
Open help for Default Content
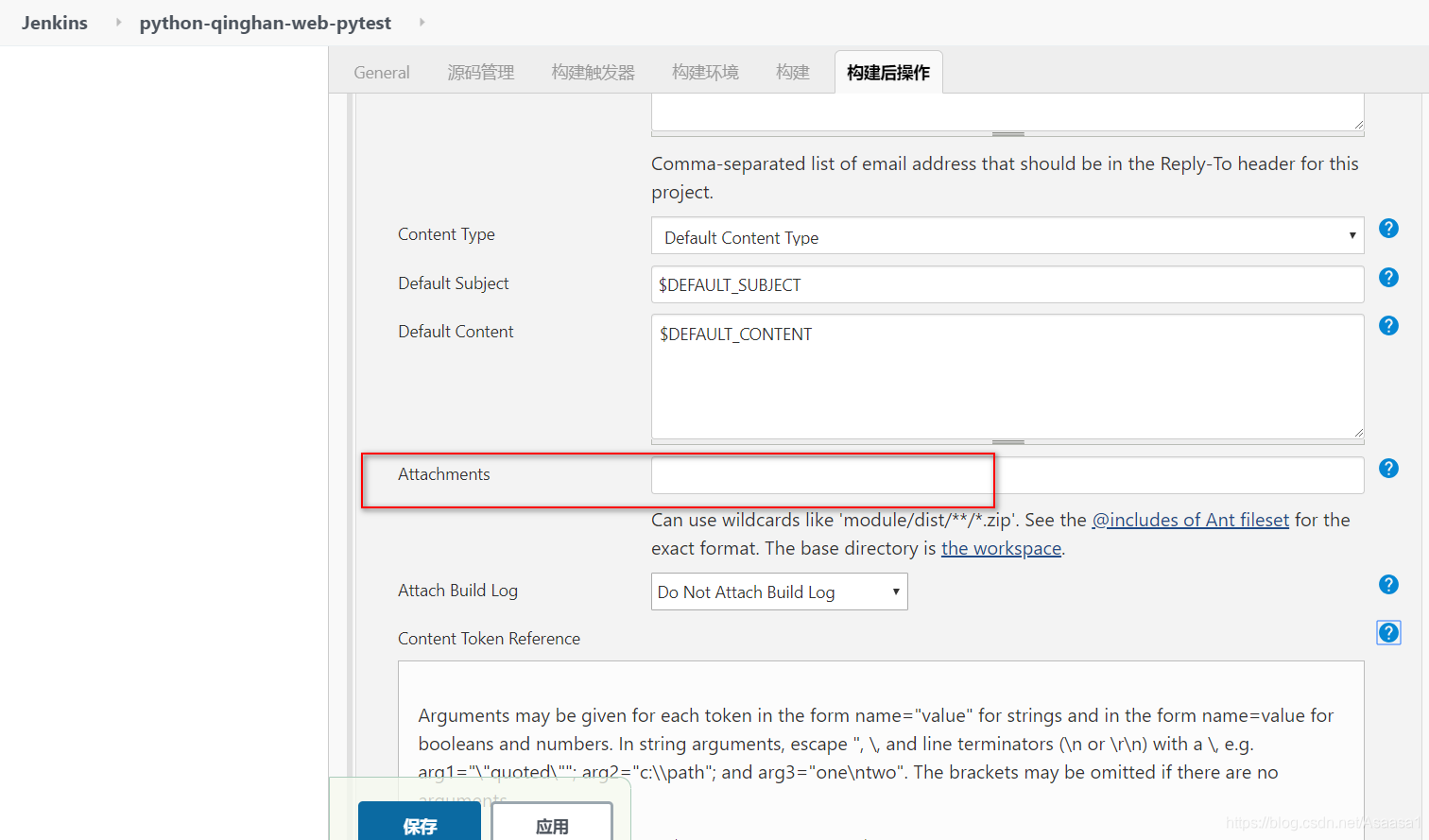[1388, 326]
